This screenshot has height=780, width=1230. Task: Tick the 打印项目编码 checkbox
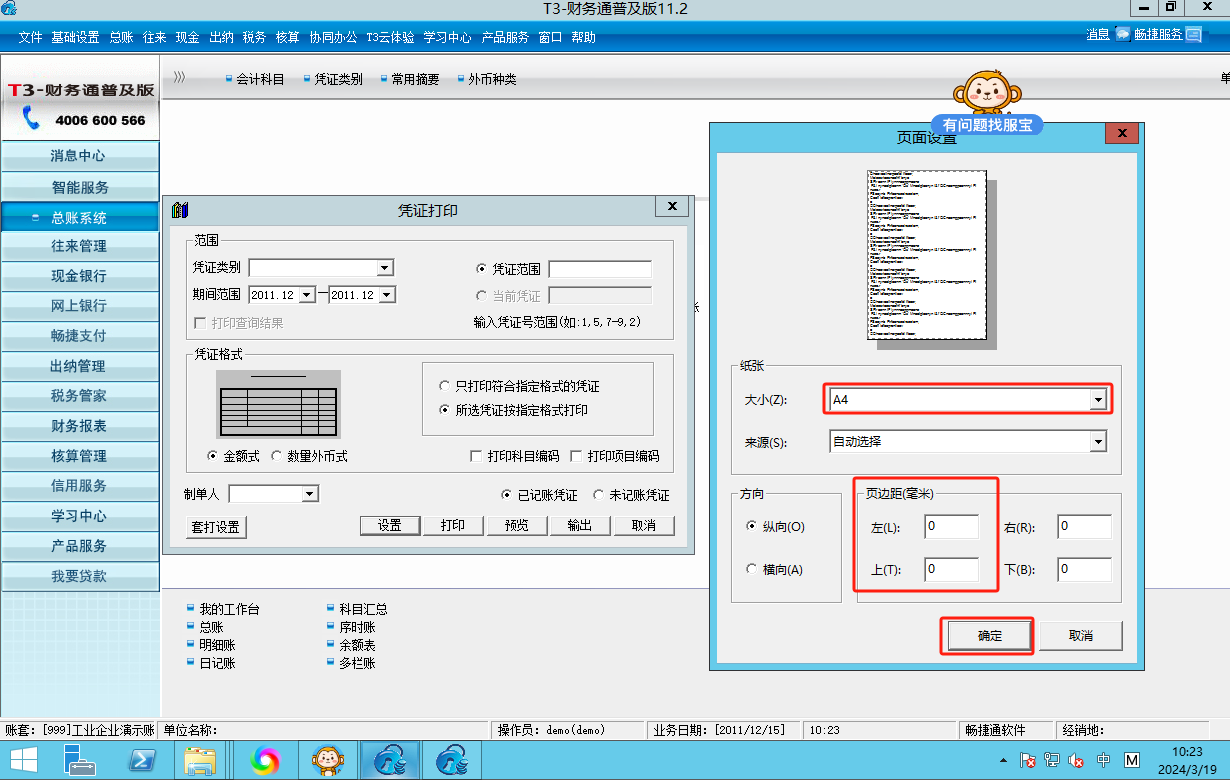point(576,456)
